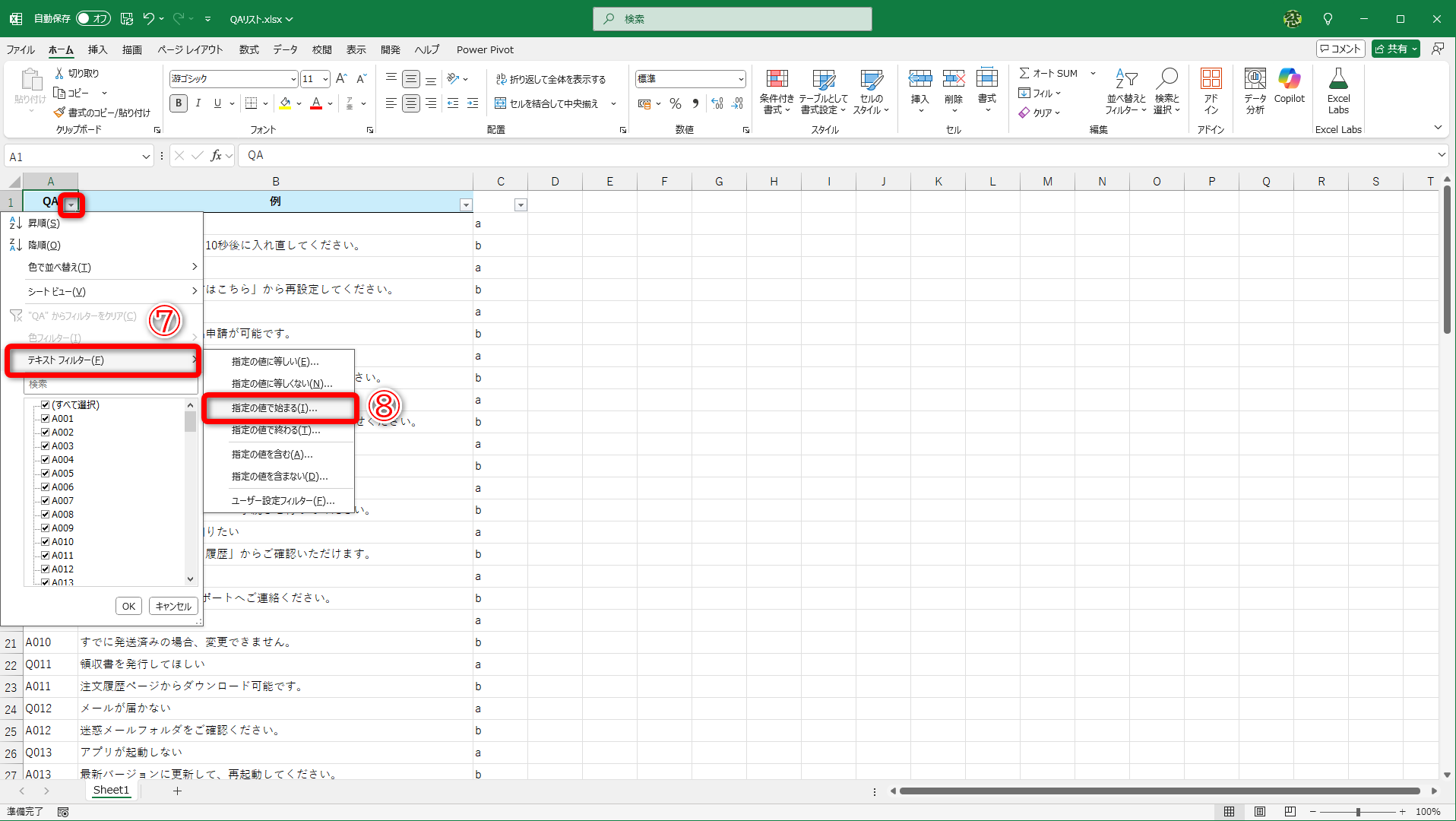The image size is (1456, 821).
Task: Apply the red font color
Action: click(316, 103)
